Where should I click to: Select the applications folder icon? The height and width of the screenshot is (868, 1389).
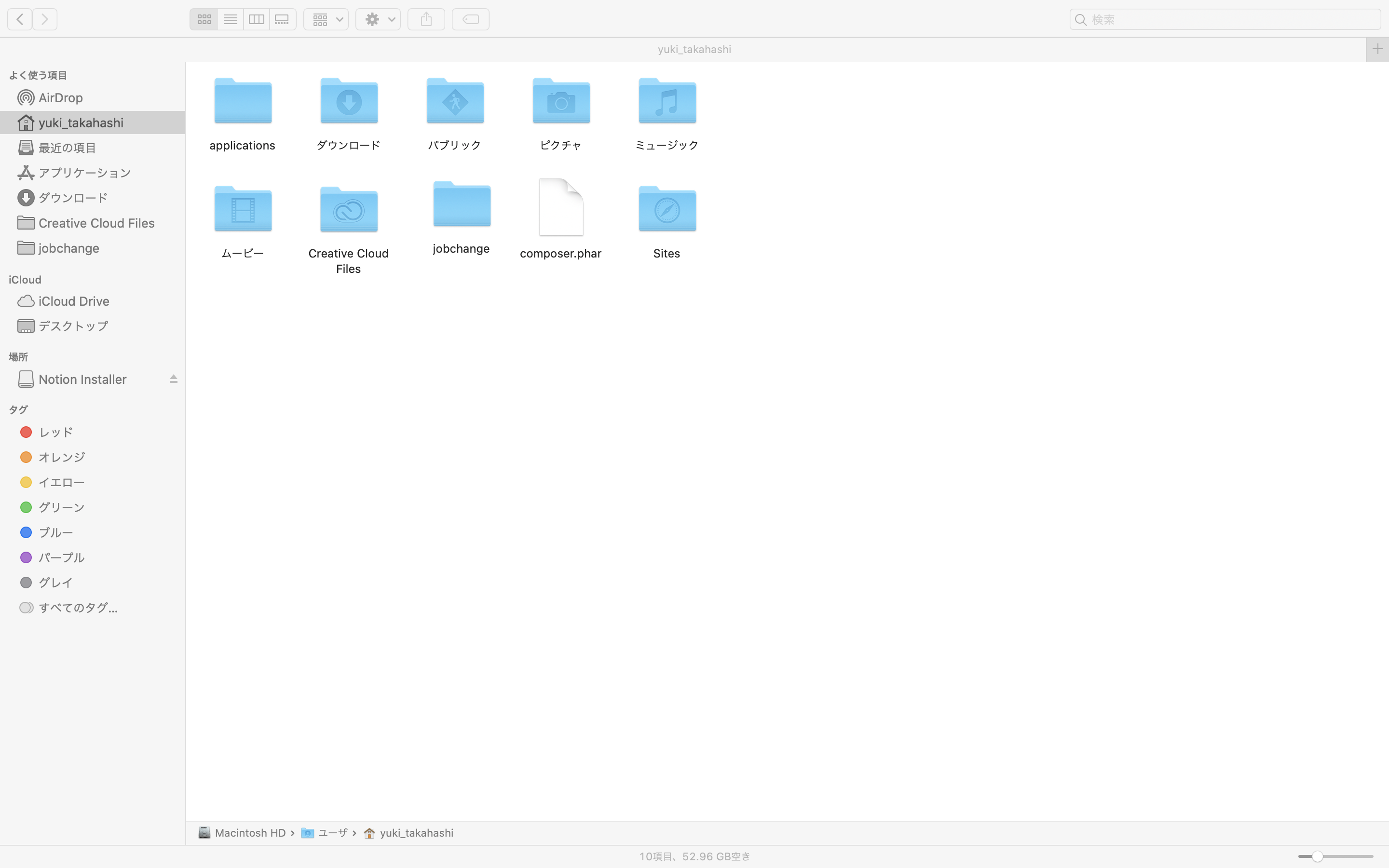(x=243, y=101)
